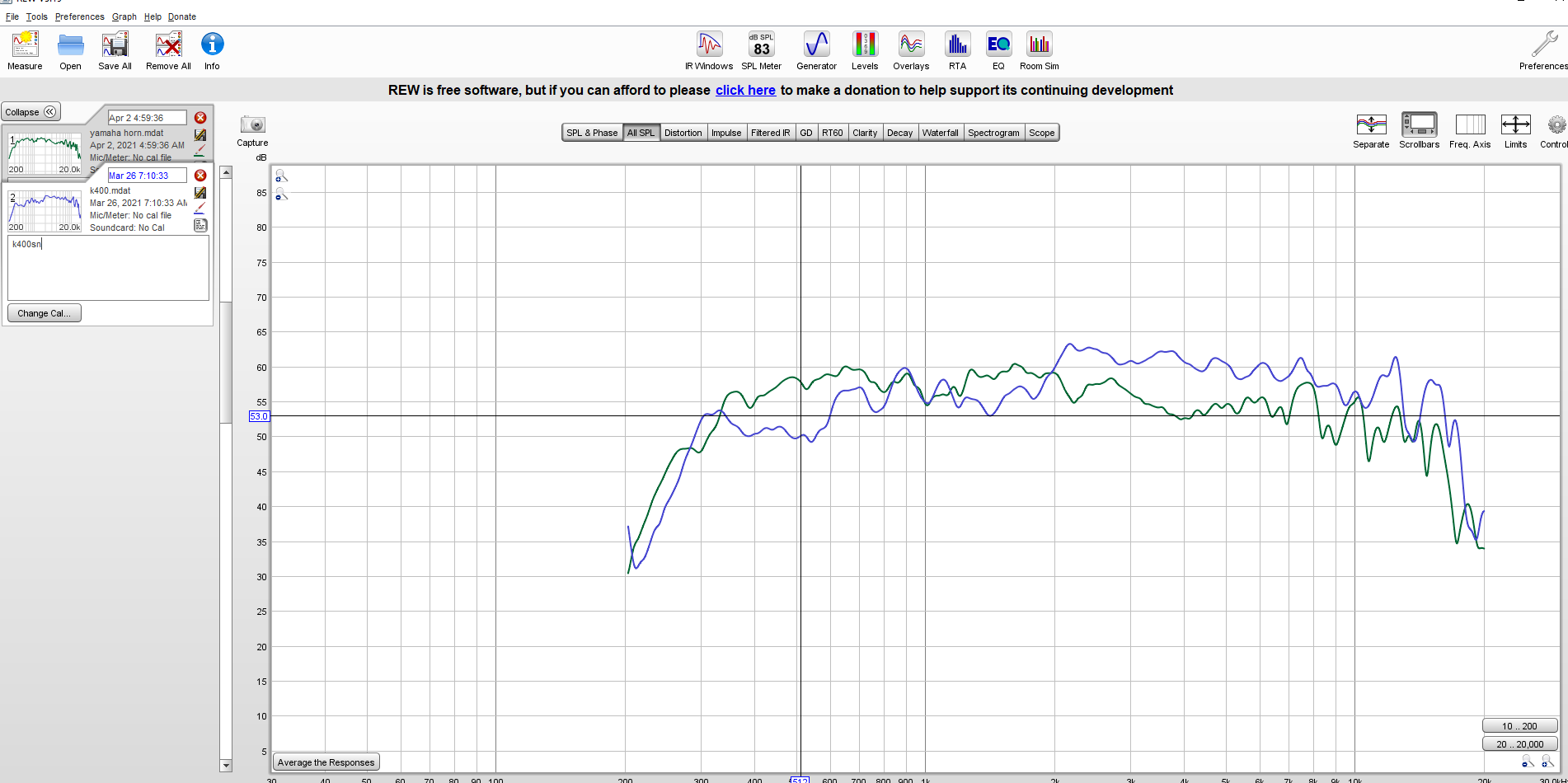Image resolution: width=1568 pixels, height=783 pixels.
Task: Open the Overlays window
Action: (x=911, y=50)
